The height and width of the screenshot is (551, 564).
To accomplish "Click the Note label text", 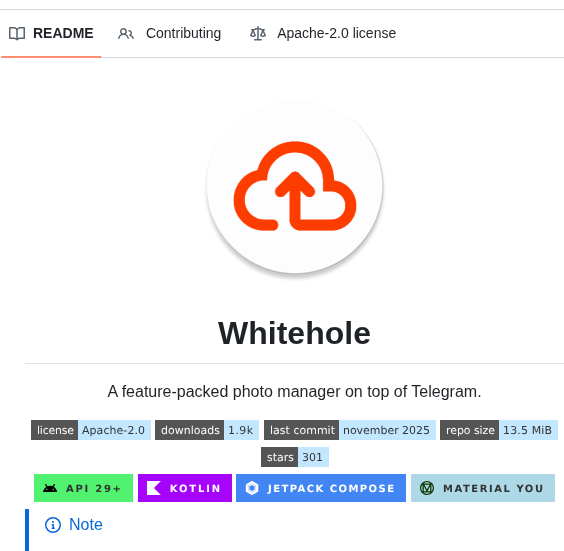I will pyautogui.click(x=86, y=524).
